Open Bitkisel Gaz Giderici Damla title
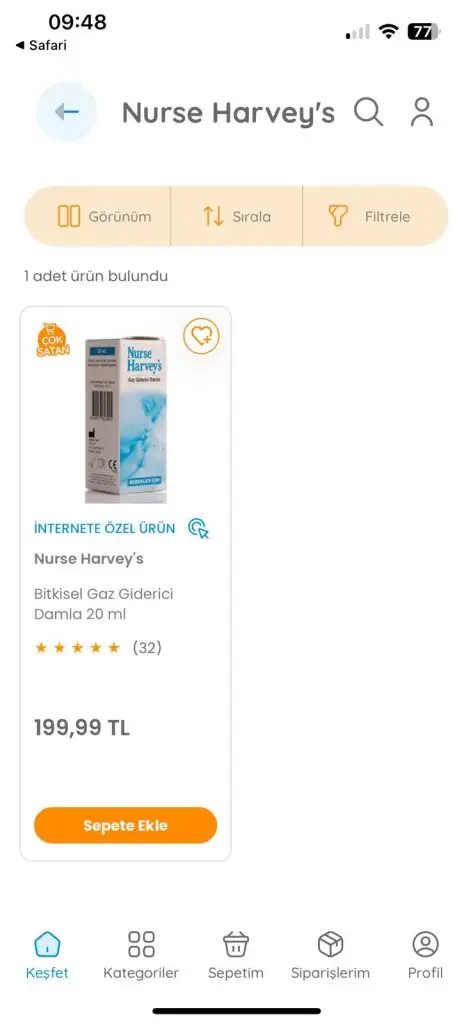The height and width of the screenshot is (1024, 473). (x=103, y=604)
